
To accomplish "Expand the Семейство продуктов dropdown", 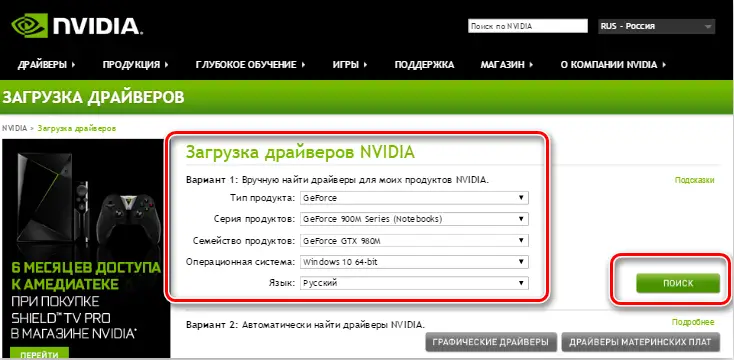I will [414, 241].
